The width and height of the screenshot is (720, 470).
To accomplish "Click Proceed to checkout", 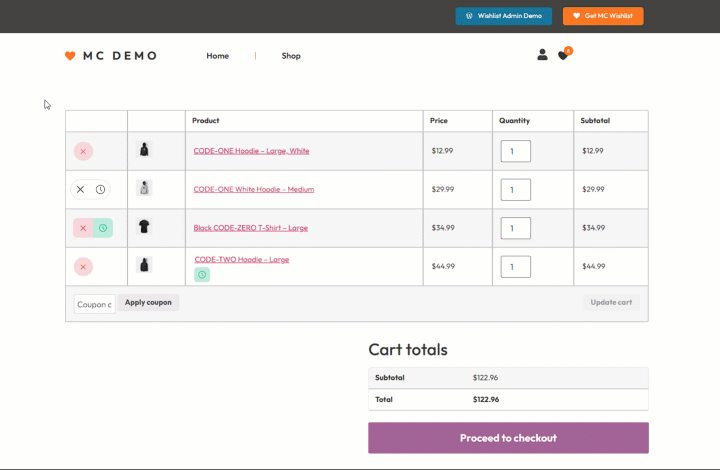I will 508,438.
